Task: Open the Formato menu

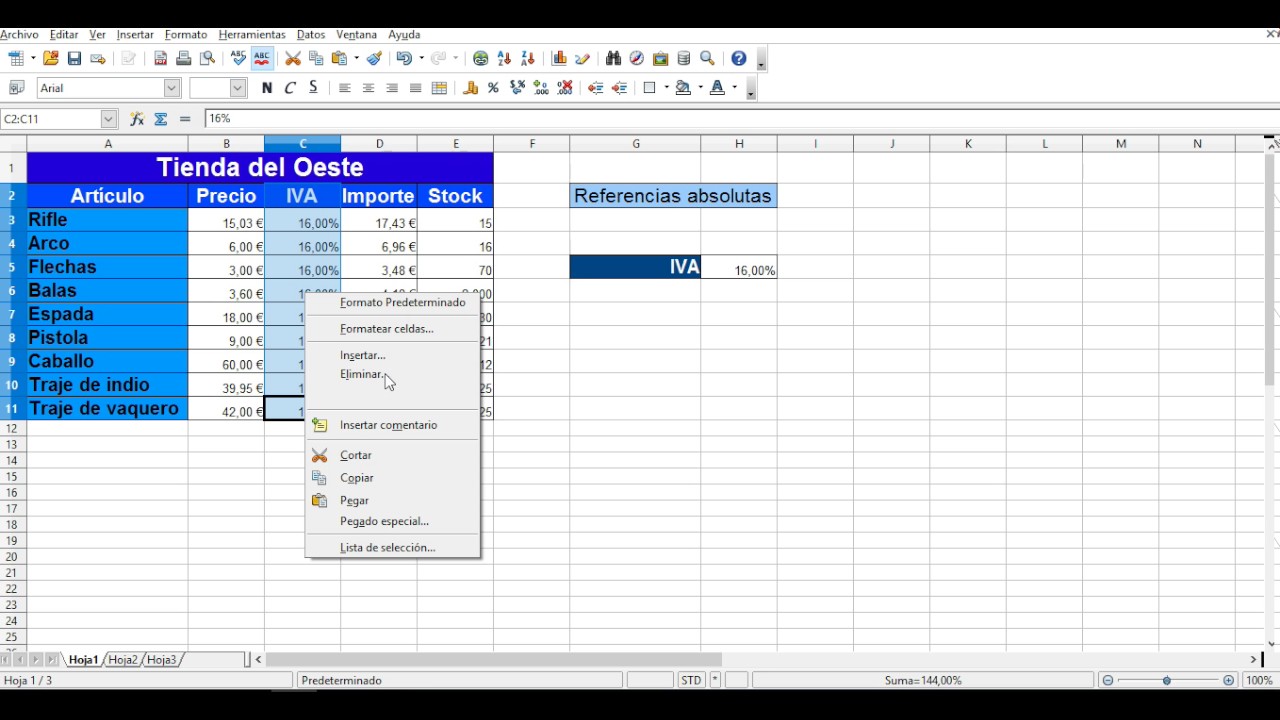Action: [x=185, y=35]
